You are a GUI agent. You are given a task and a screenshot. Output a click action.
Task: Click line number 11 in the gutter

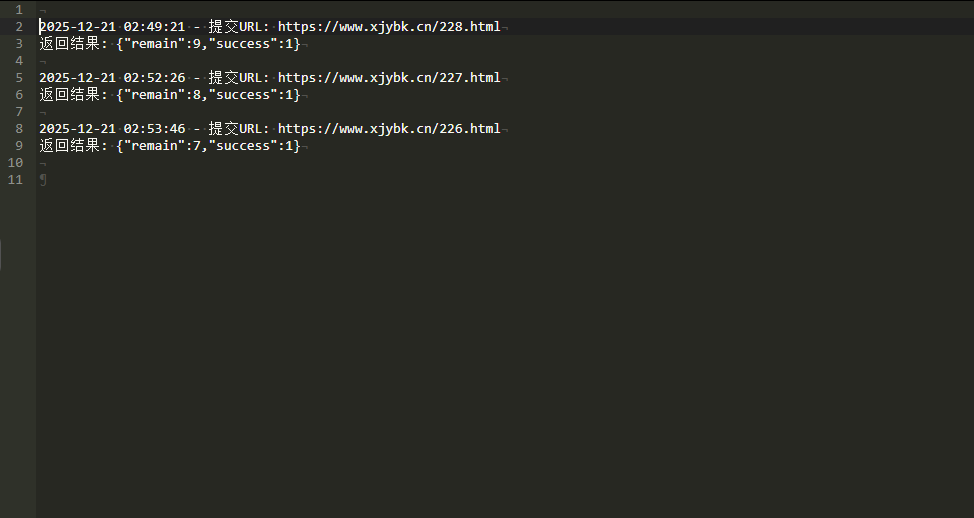click(15, 180)
